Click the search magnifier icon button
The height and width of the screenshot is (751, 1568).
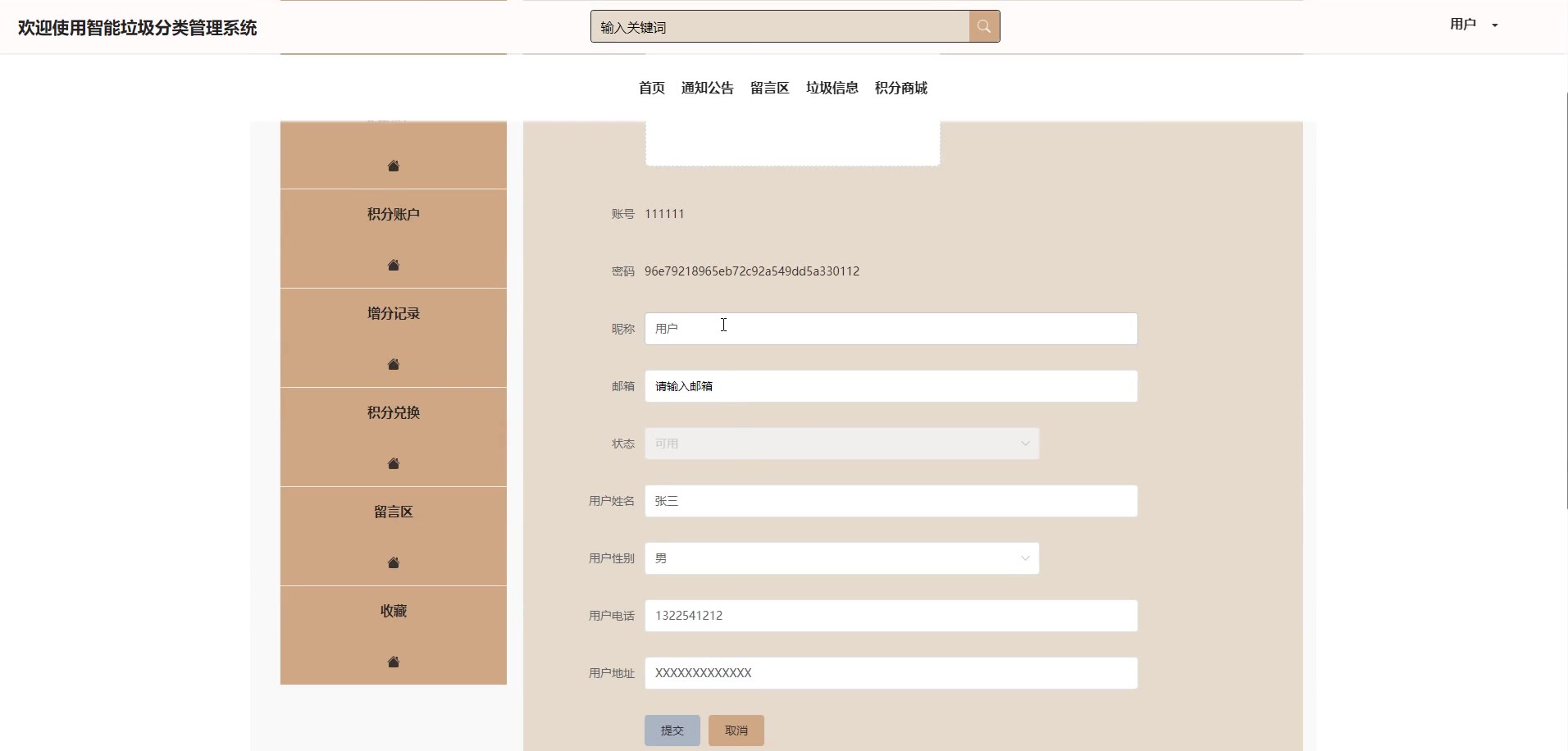click(x=984, y=26)
